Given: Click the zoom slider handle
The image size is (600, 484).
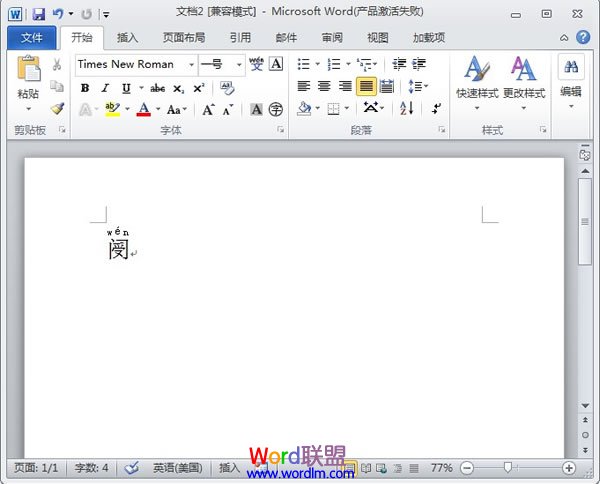Looking at the screenshot, I should pos(509,468).
